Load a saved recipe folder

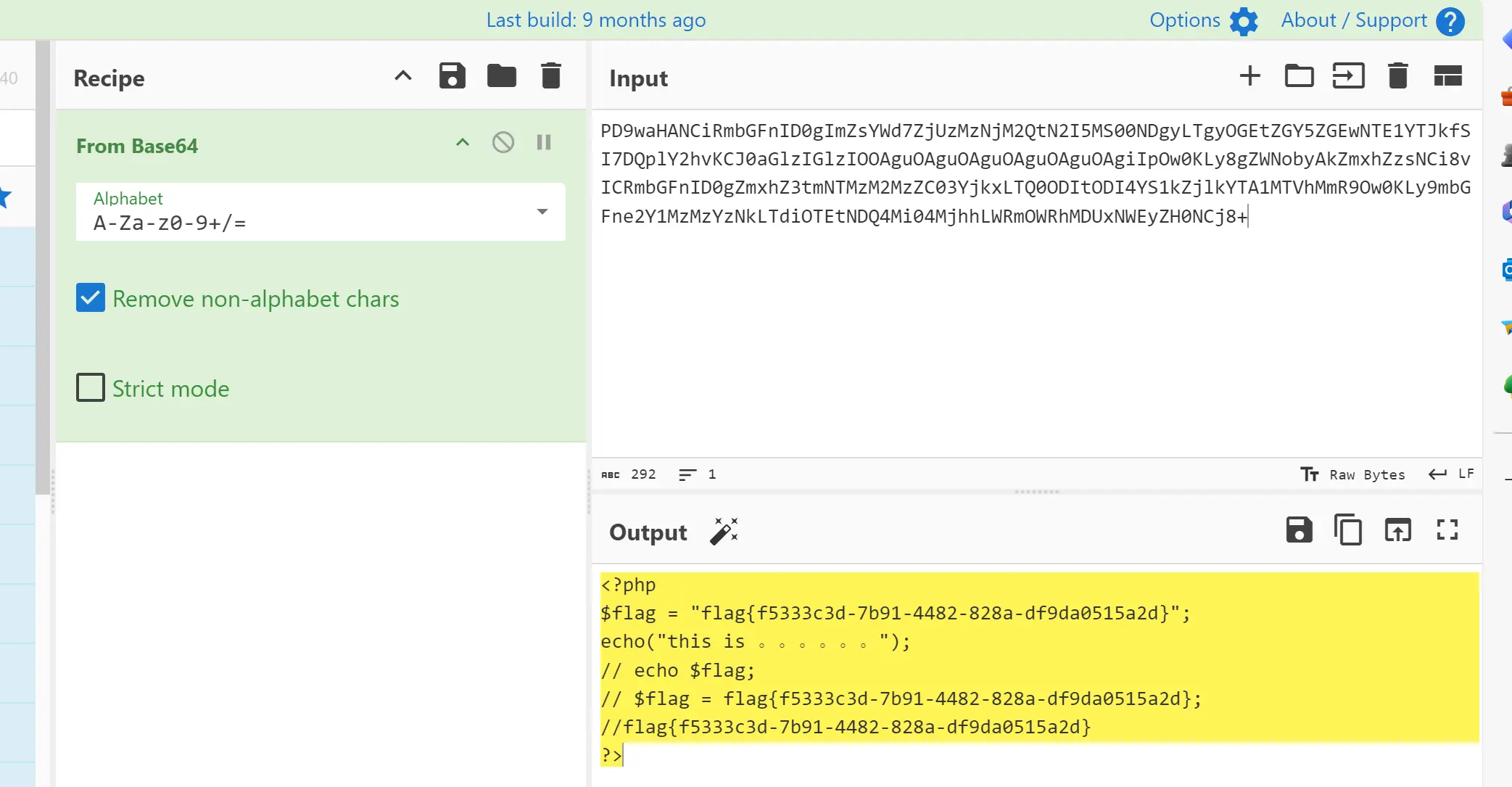click(x=501, y=76)
